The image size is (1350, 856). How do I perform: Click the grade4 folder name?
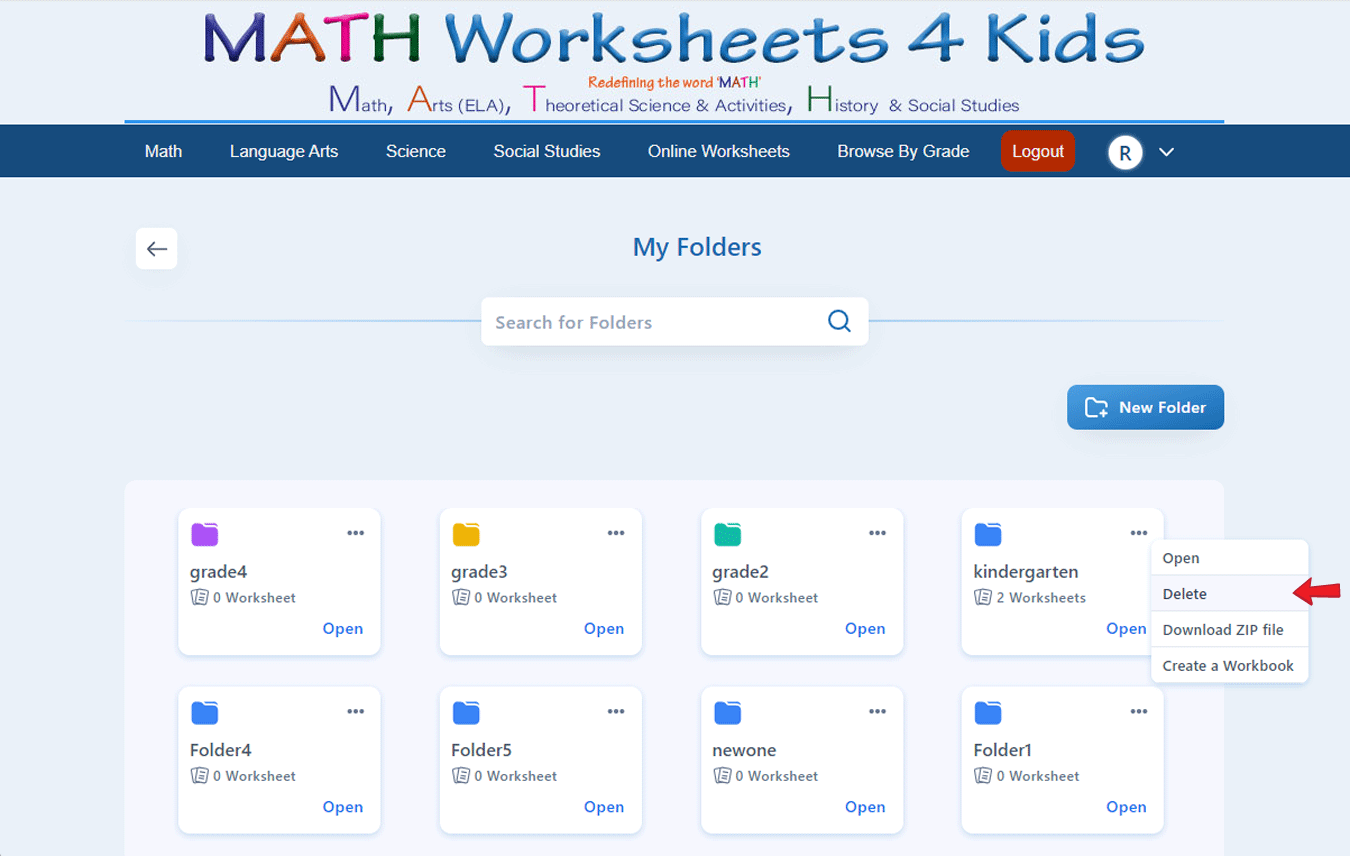coord(218,572)
